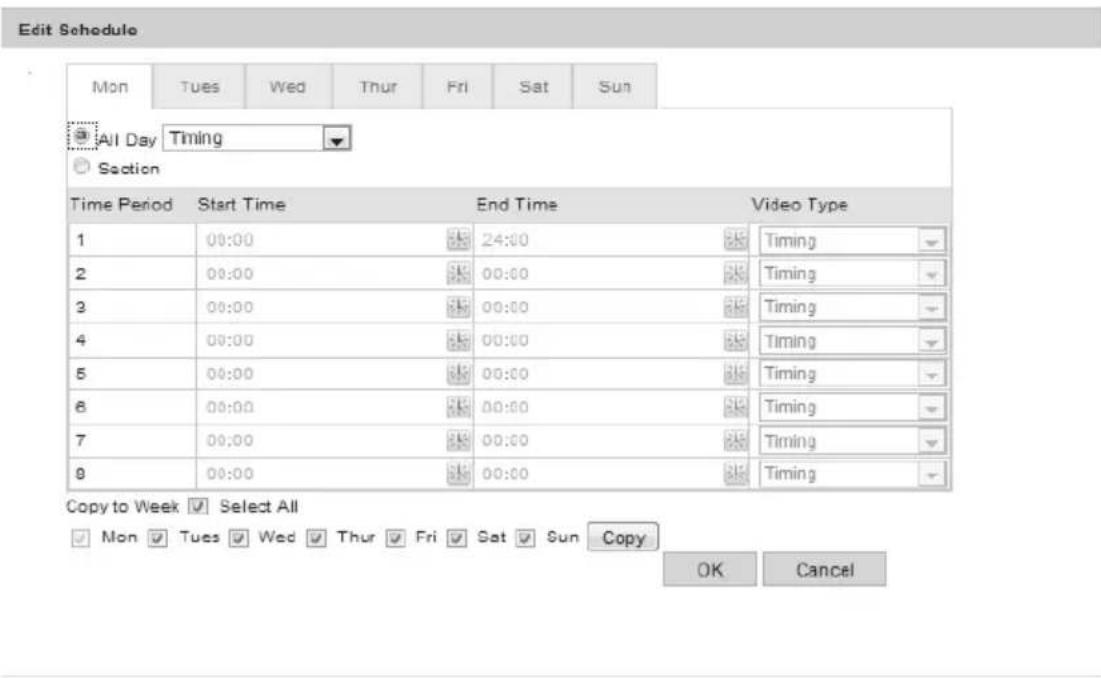Toggle the Sun copy checkbox
1101x678 pixels.
pos(526,538)
